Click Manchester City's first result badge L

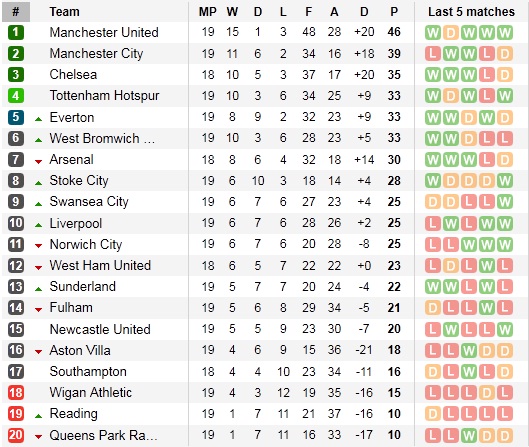[433, 54]
